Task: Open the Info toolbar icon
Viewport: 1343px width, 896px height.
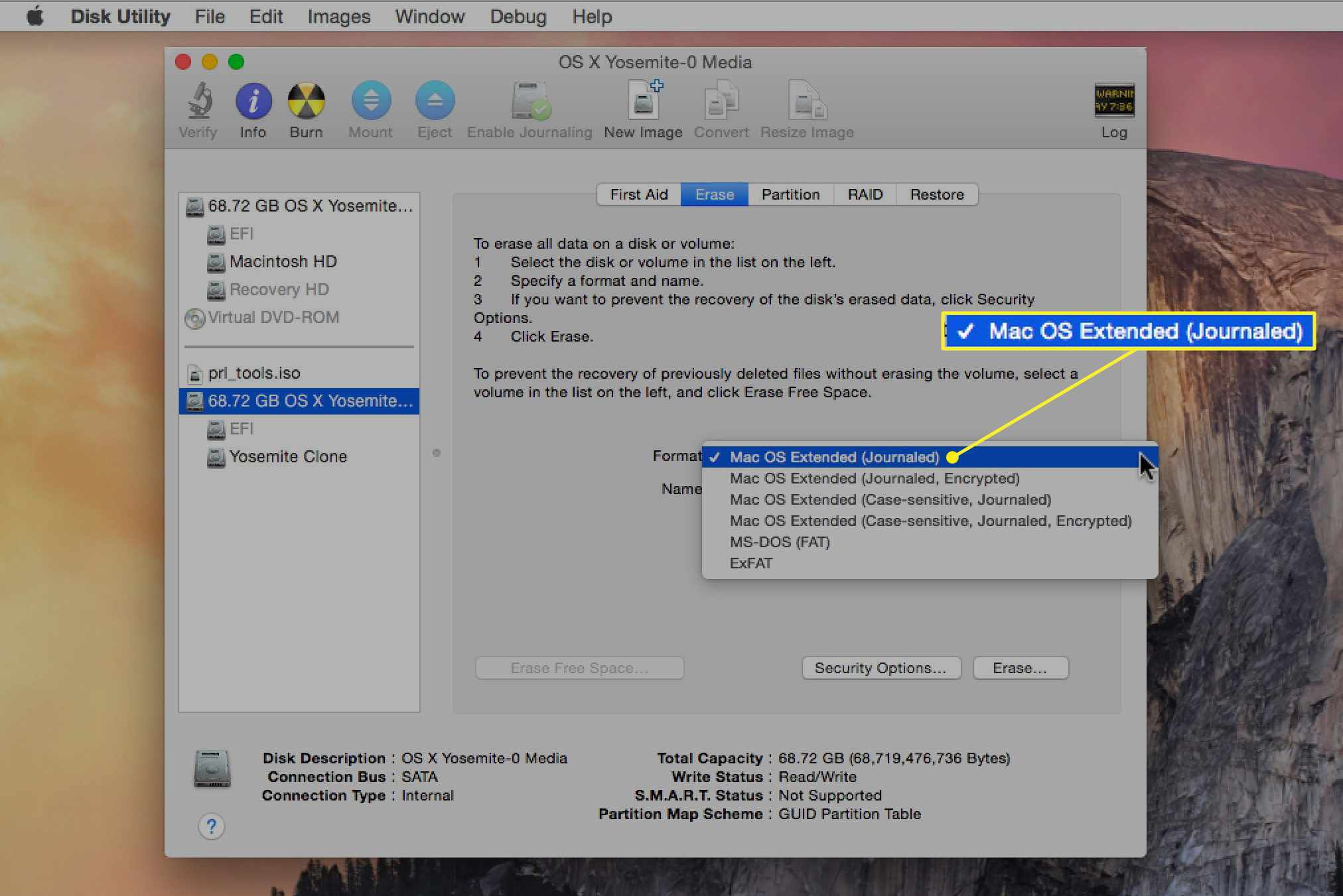Action: (x=253, y=100)
